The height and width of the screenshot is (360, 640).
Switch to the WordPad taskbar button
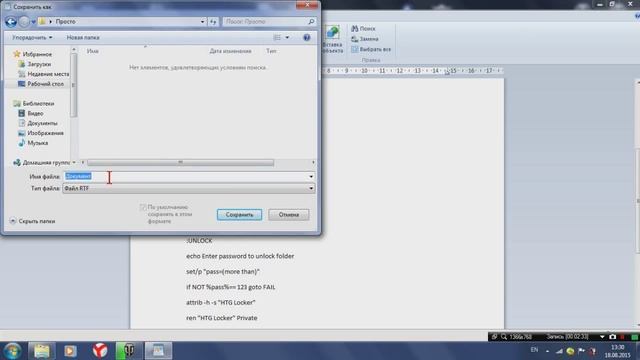coord(158,351)
